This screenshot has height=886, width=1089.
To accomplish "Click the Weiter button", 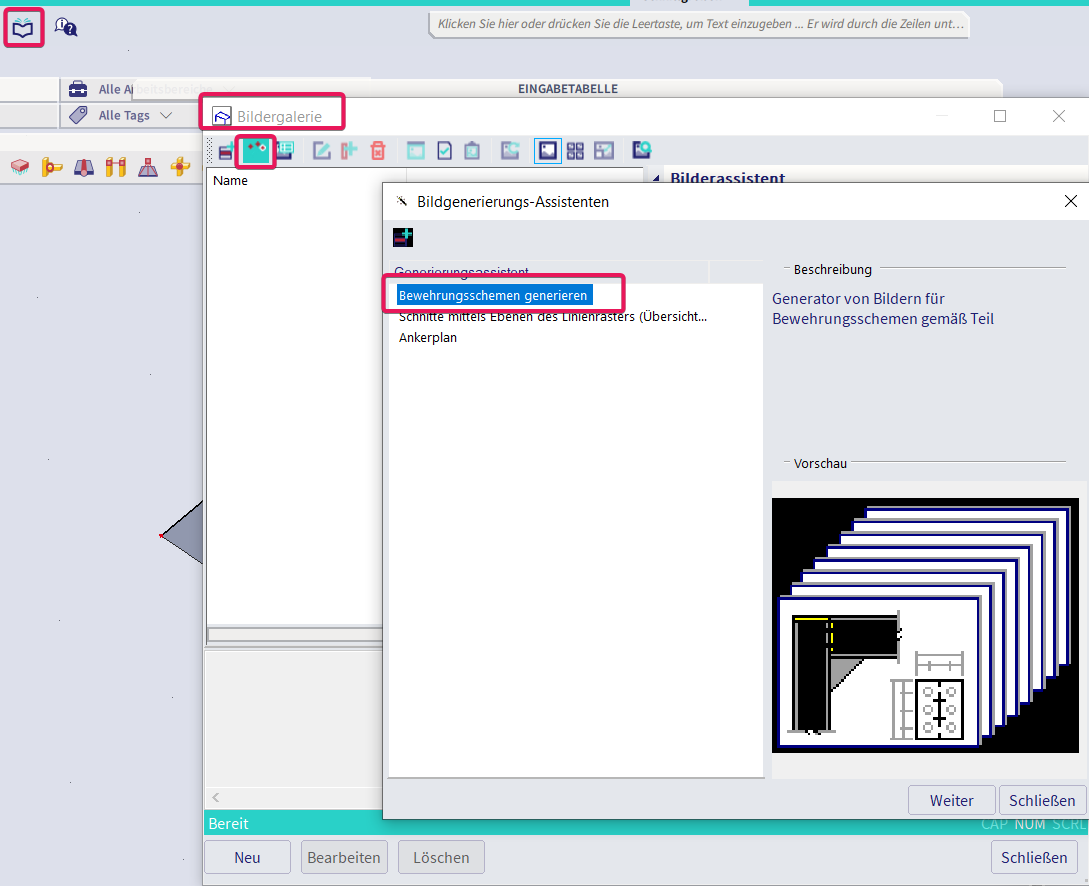I will click(x=951, y=801).
